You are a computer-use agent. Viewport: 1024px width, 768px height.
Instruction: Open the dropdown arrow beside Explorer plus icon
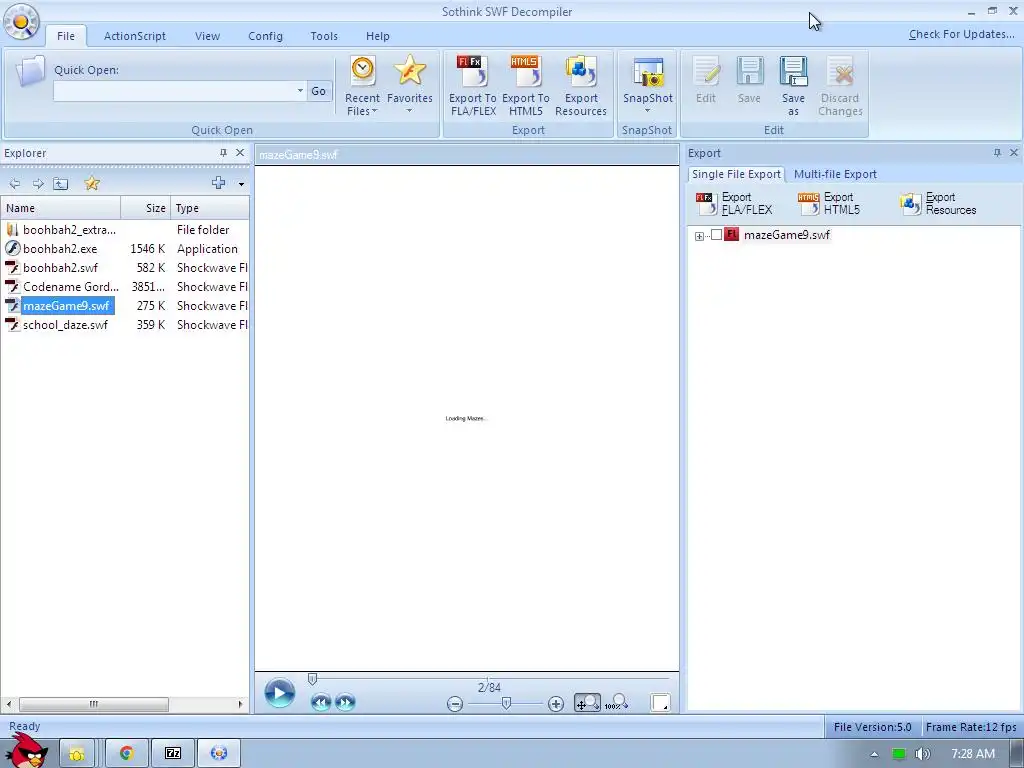coord(241,184)
